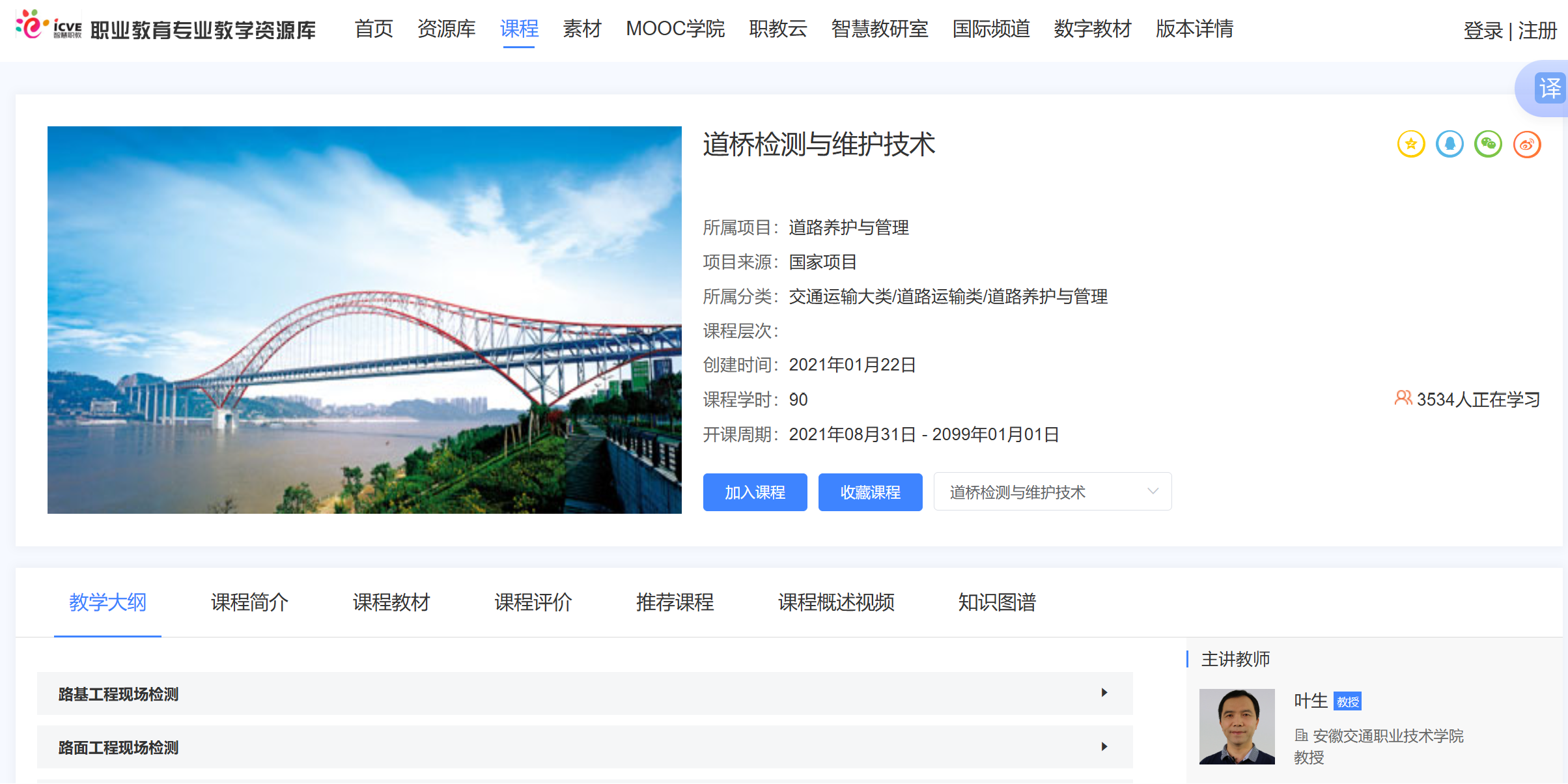Share course via the QQ penguin icon
The height and width of the screenshot is (784, 1568).
point(1449,144)
